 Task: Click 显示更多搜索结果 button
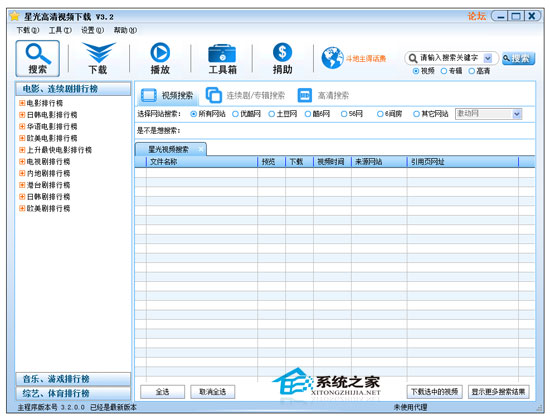[x=498, y=392]
